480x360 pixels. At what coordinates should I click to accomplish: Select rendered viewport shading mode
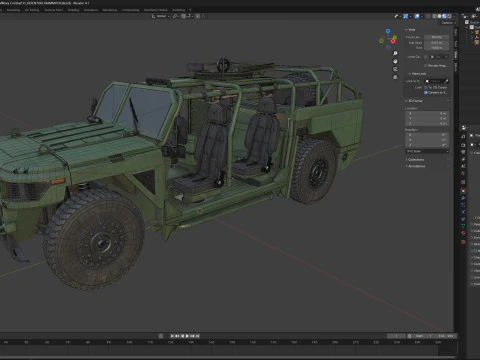(449, 16)
